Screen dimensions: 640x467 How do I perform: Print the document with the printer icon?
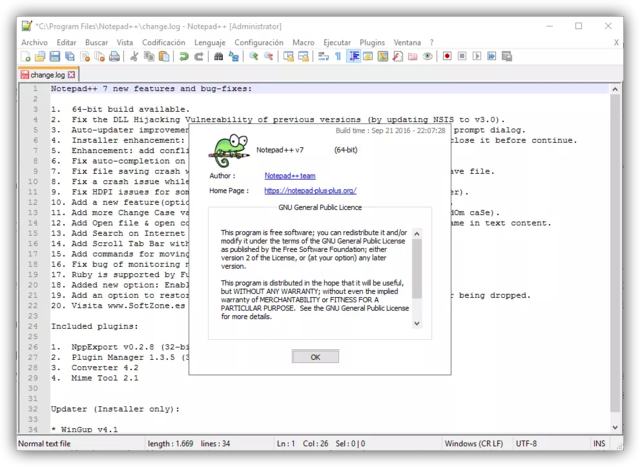pyautogui.click(x=115, y=56)
